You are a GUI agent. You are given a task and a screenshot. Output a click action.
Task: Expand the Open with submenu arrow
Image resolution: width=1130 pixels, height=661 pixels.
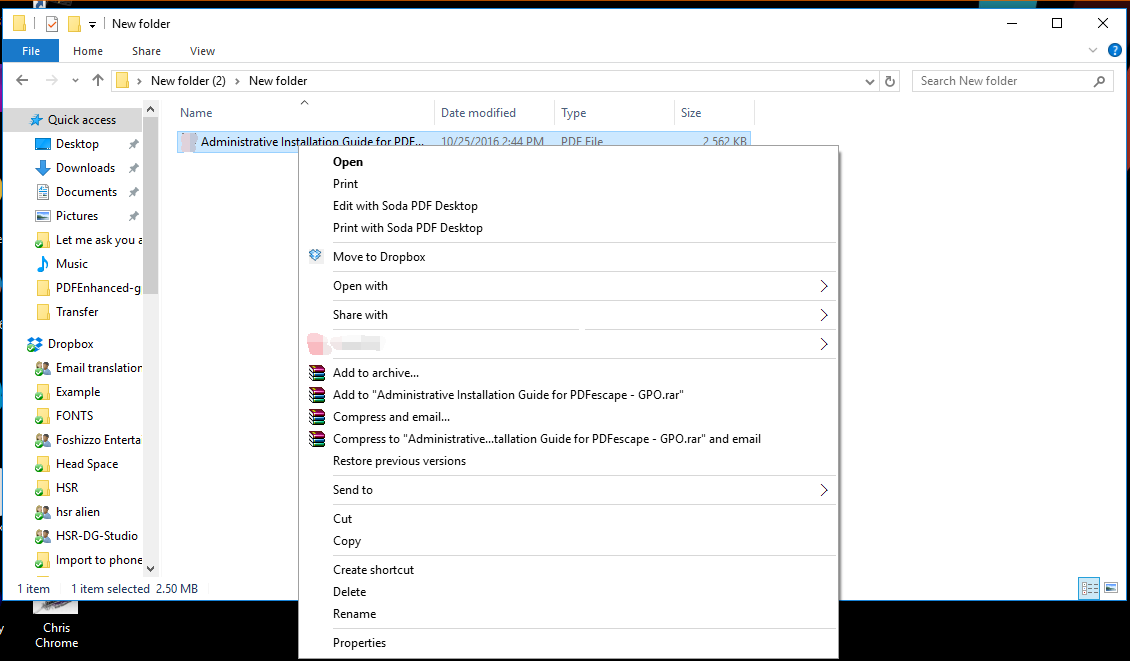(824, 286)
